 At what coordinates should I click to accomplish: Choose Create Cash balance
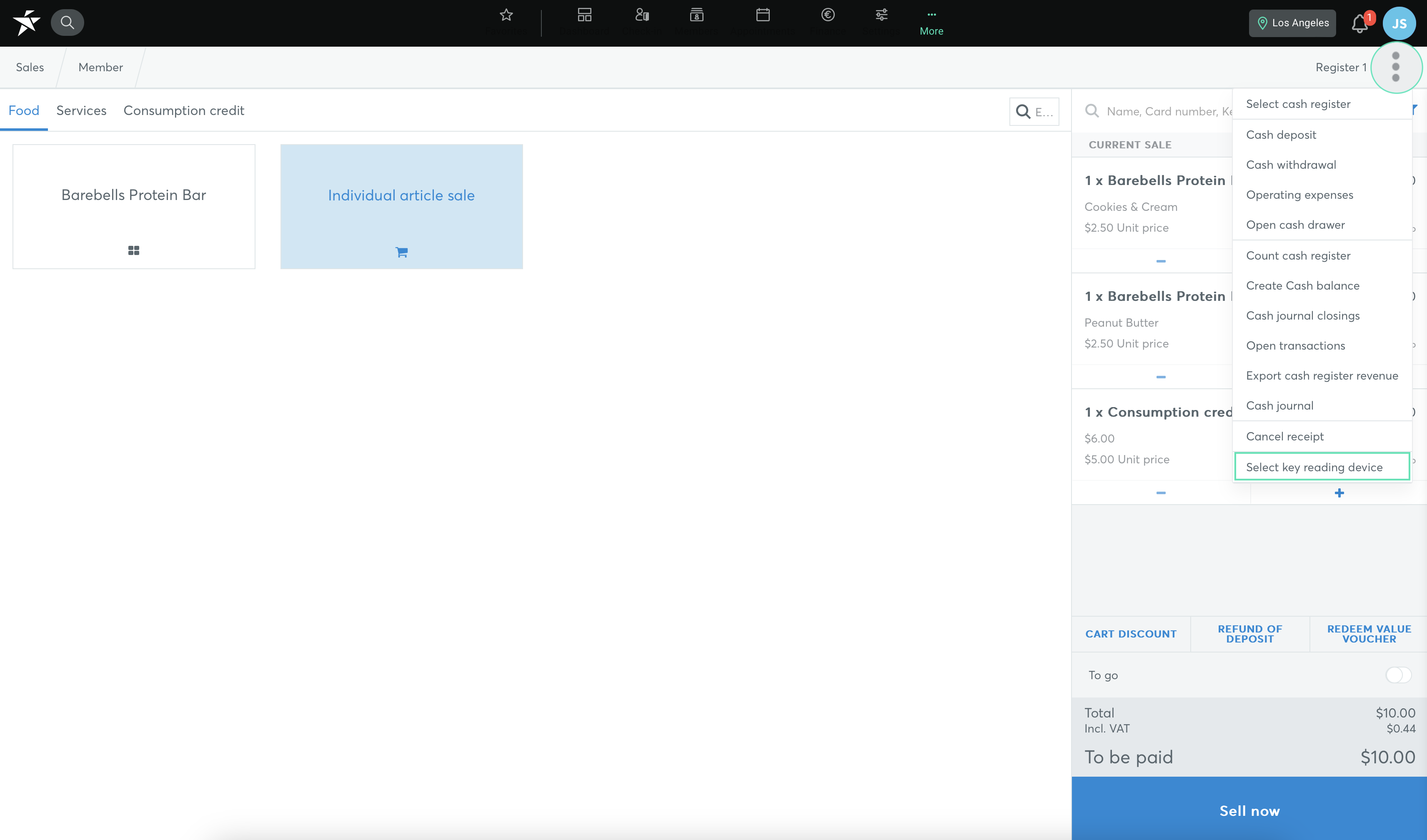[1322, 286]
